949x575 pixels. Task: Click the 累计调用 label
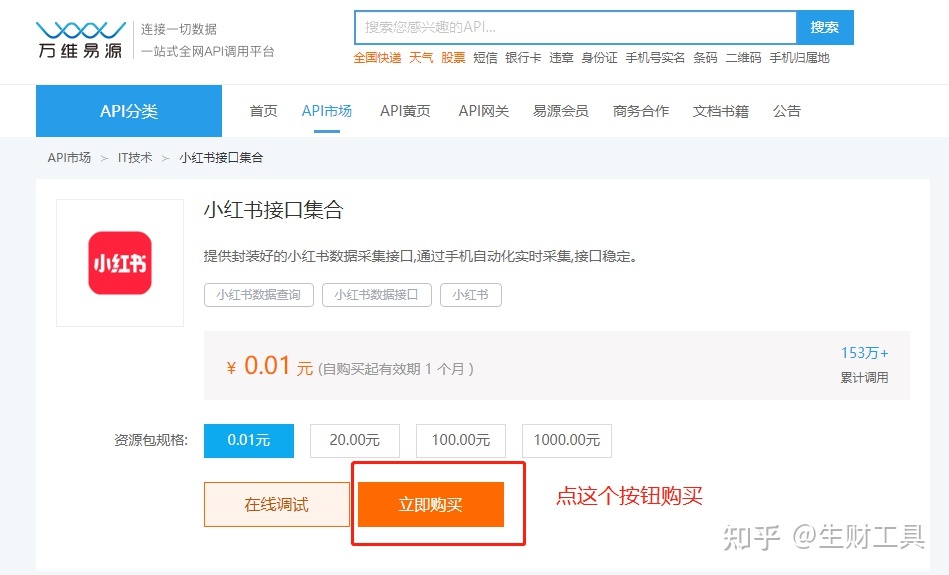(x=864, y=378)
